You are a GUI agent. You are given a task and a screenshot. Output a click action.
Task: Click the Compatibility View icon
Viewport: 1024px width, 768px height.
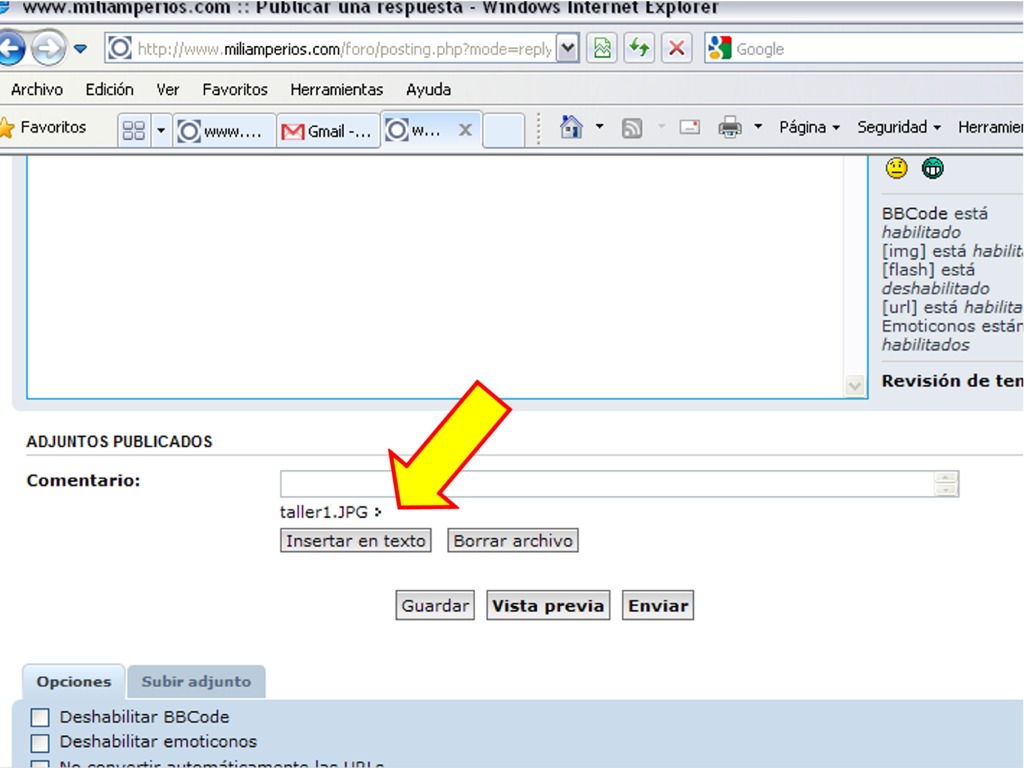(602, 48)
